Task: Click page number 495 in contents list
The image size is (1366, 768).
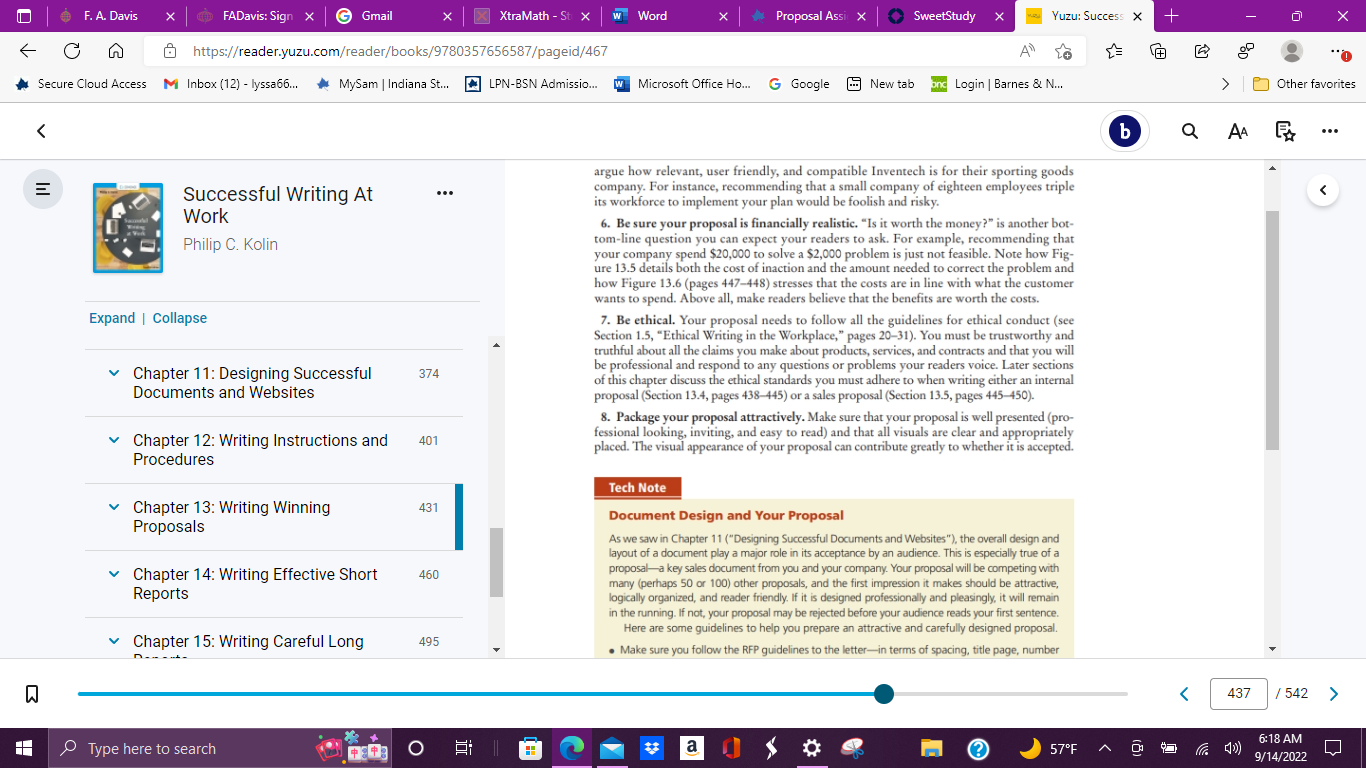Action: click(429, 642)
